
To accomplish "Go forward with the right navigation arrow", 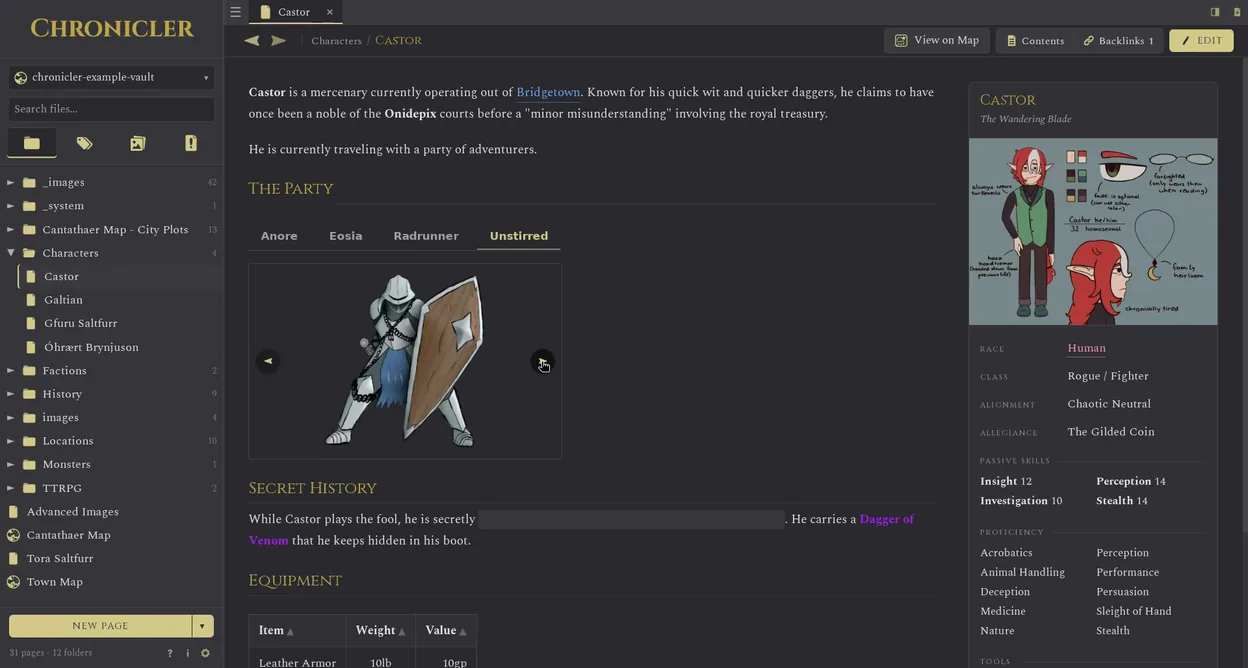I will [278, 40].
